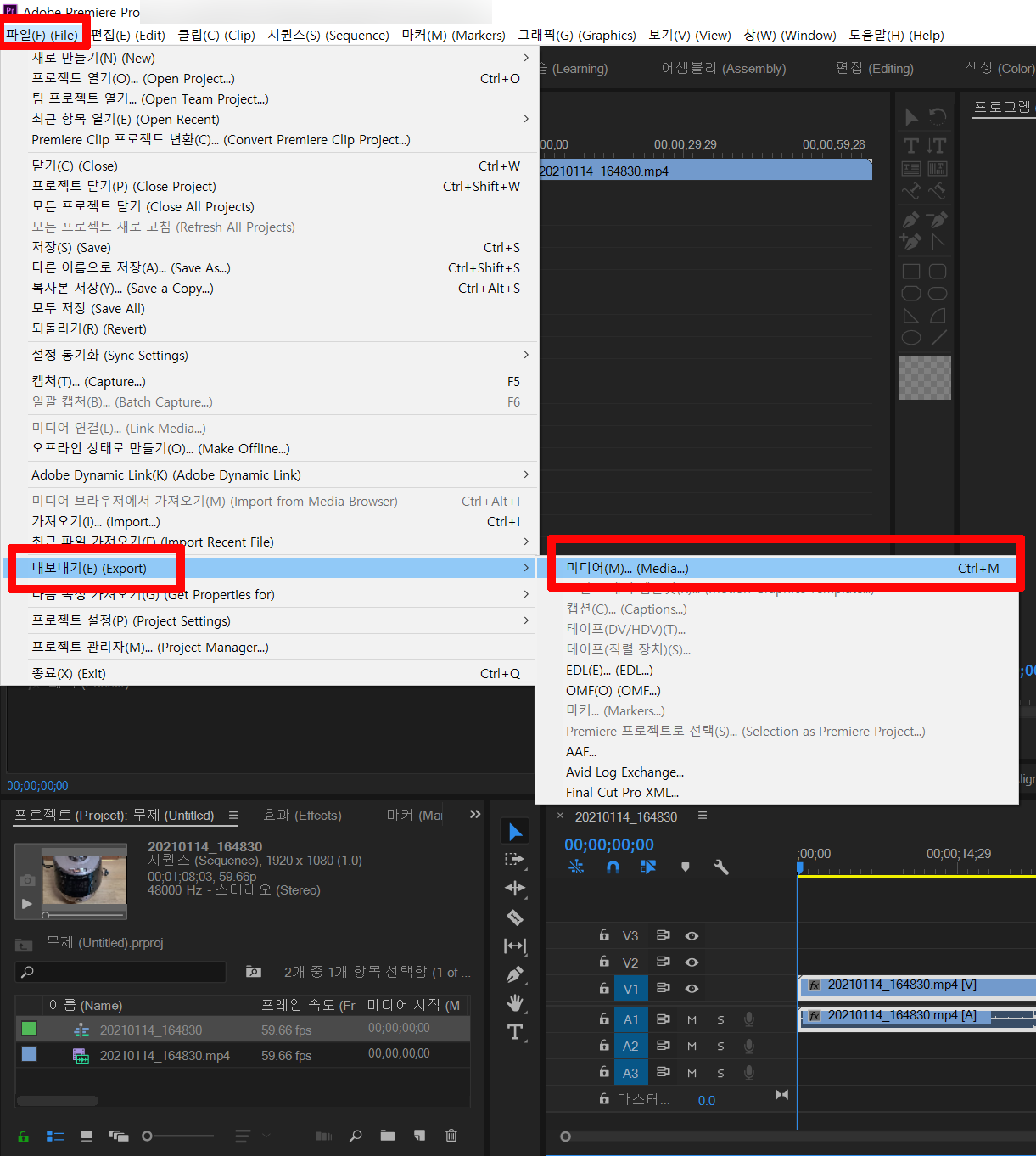The image size is (1036, 1156).
Task: Toggle V2 track visibility eye
Action: coord(692,962)
